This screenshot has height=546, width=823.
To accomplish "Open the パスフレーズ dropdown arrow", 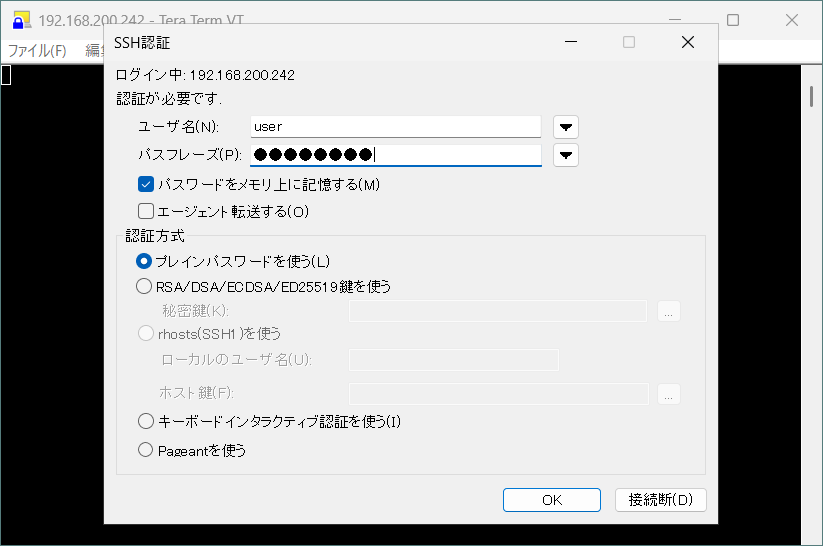I will (567, 155).
